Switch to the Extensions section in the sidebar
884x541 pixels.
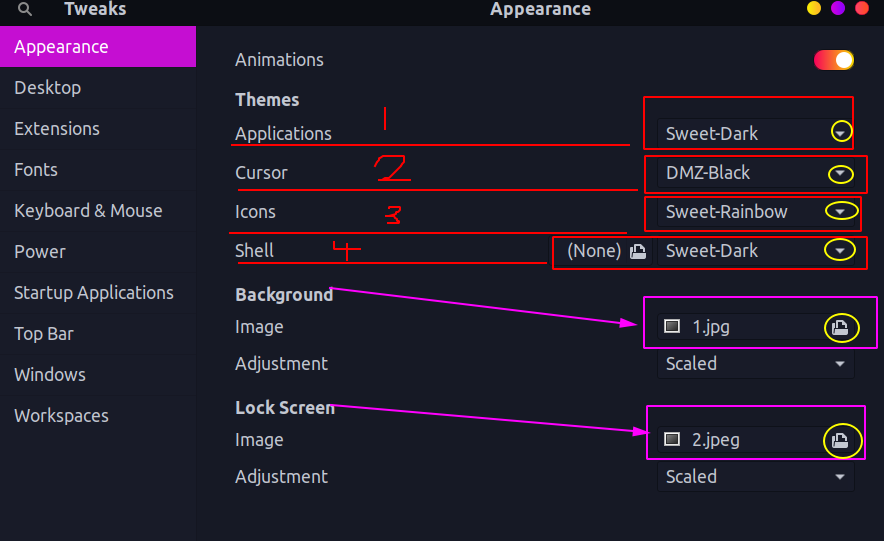(57, 129)
